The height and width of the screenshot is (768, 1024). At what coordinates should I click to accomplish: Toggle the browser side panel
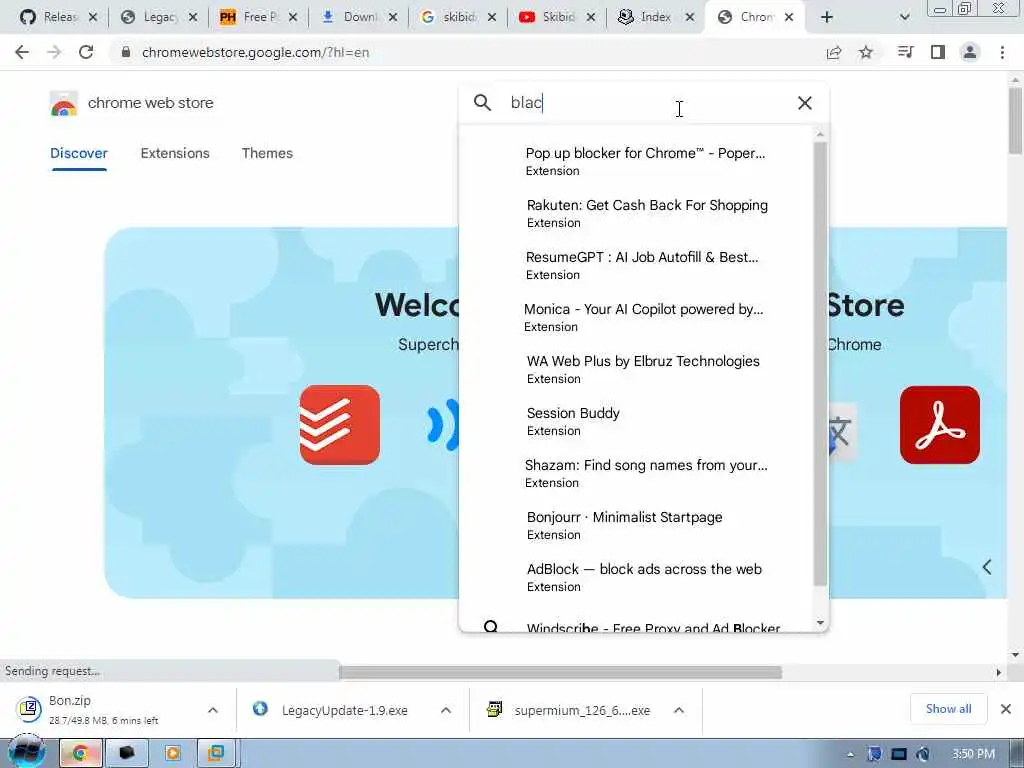tap(938, 52)
